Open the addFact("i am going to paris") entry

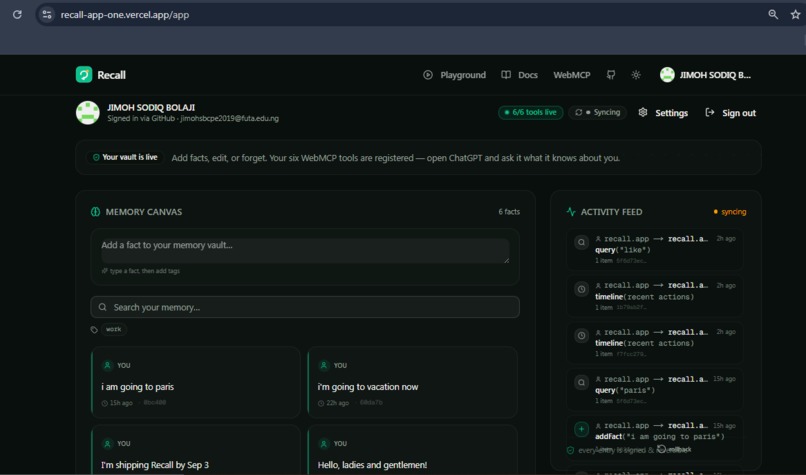point(654,436)
